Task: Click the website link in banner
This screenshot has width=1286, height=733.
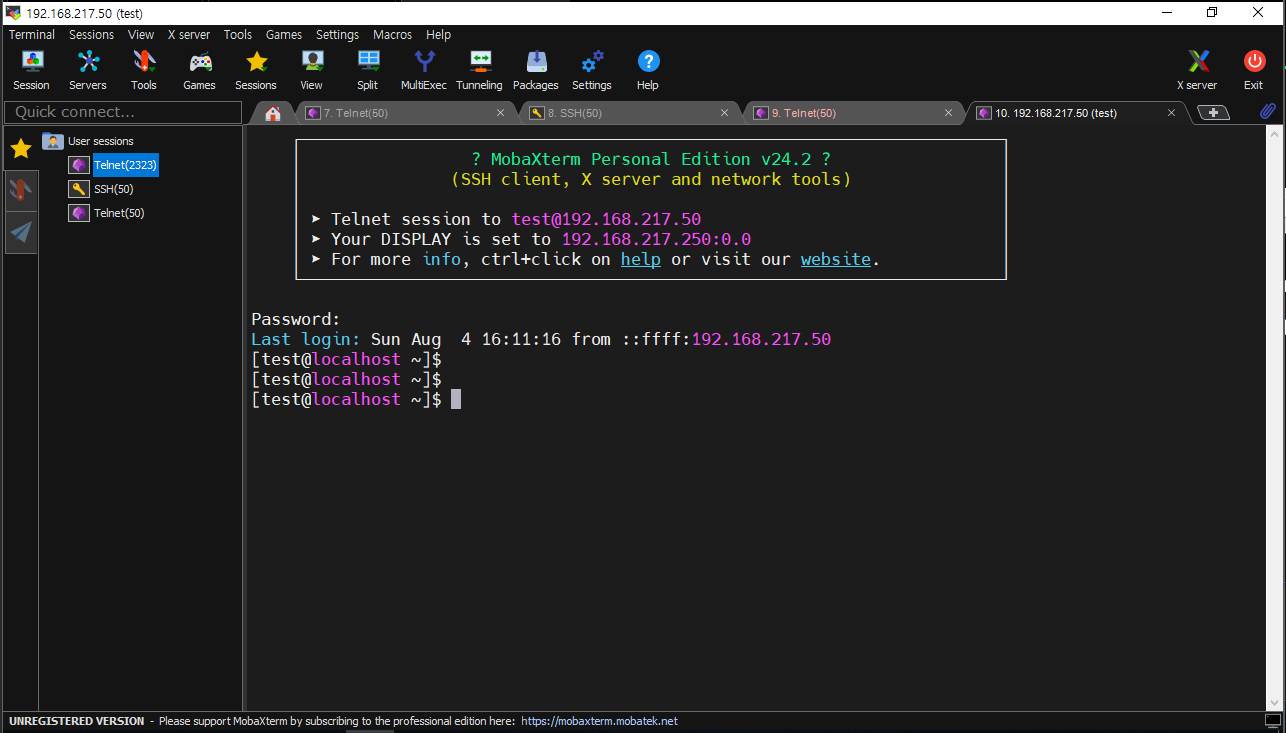Action: pyautogui.click(x=836, y=259)
